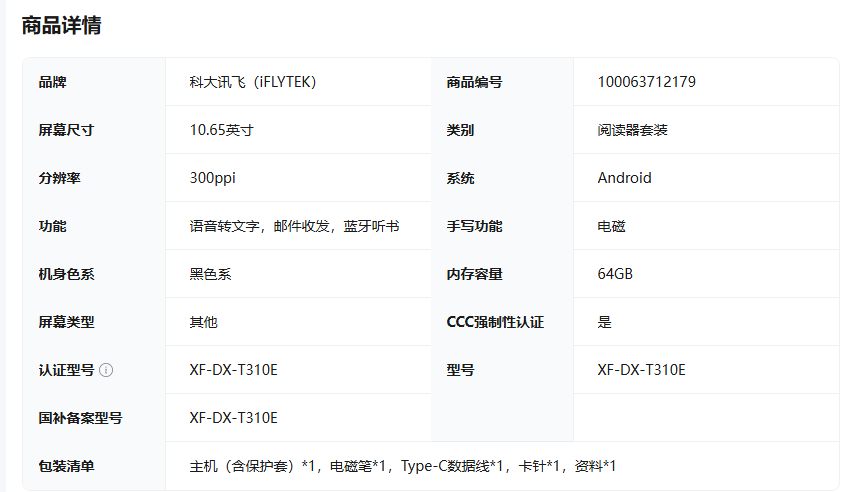Screen dimensions: 853x492
Task: Select XF-DX-T310E beside 型号 label
Action: pyautogui.click(x=641, y=370)
